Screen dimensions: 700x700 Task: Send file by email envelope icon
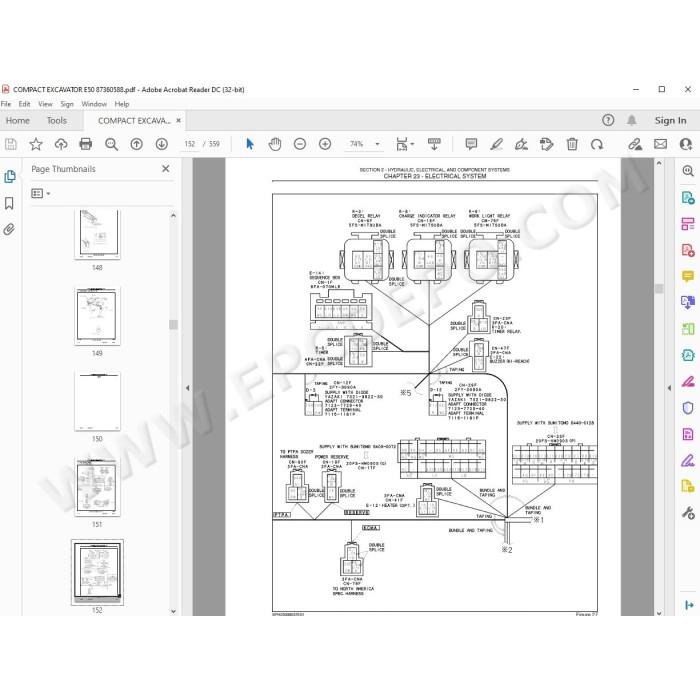coord(661,144)
